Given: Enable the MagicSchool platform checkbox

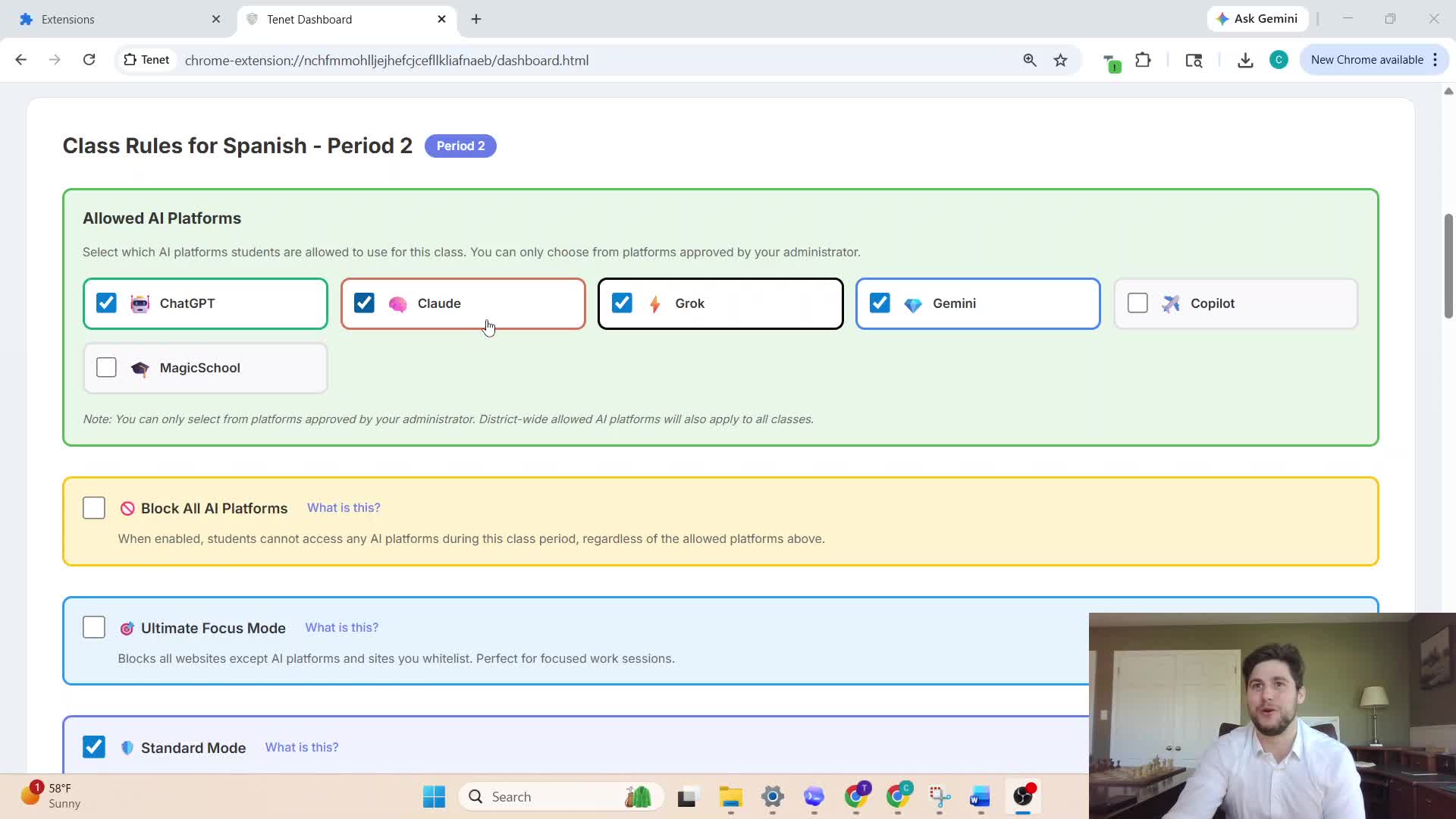Looking at the screenshot, I should [x=106, y=368].
